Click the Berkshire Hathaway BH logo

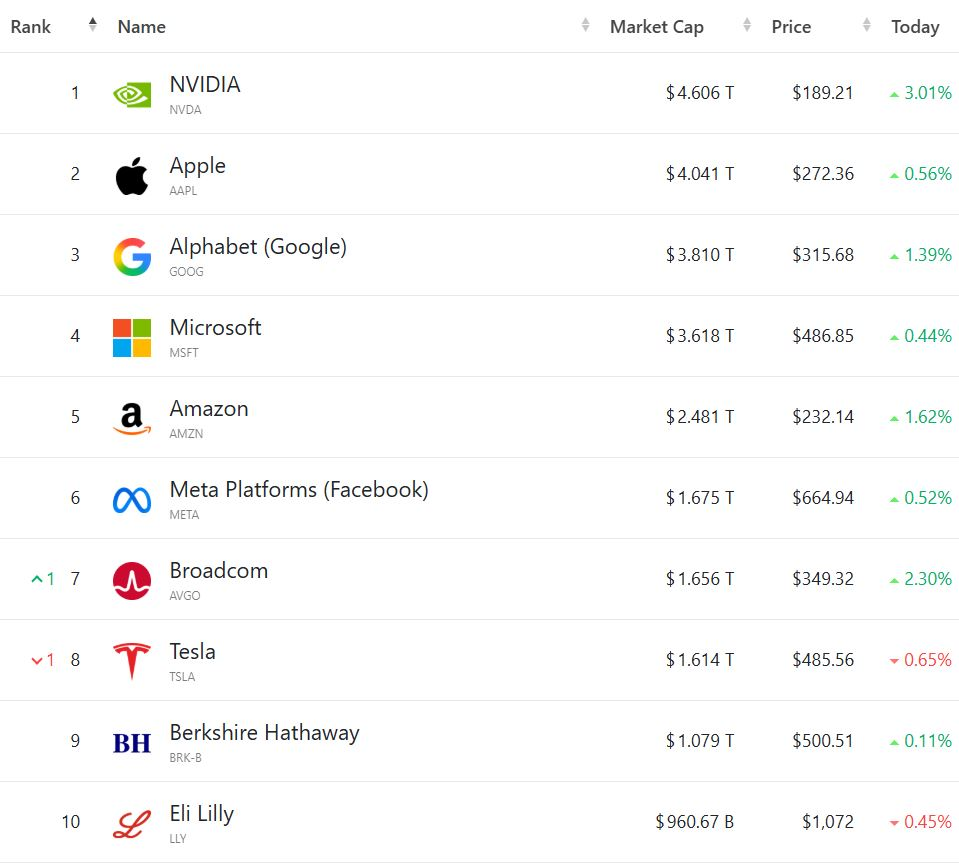(132, 742)
